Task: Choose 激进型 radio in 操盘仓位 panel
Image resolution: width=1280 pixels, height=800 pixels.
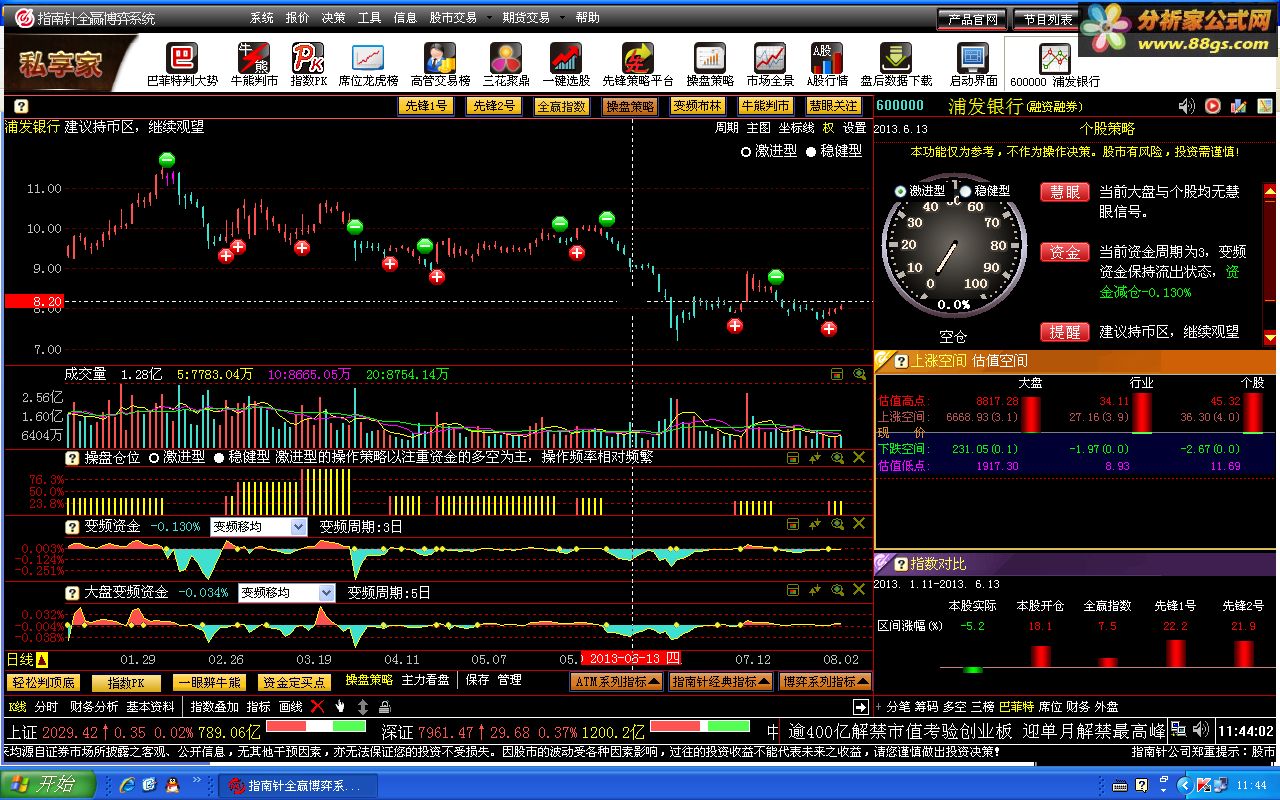Action: click(x=154, y=457)
